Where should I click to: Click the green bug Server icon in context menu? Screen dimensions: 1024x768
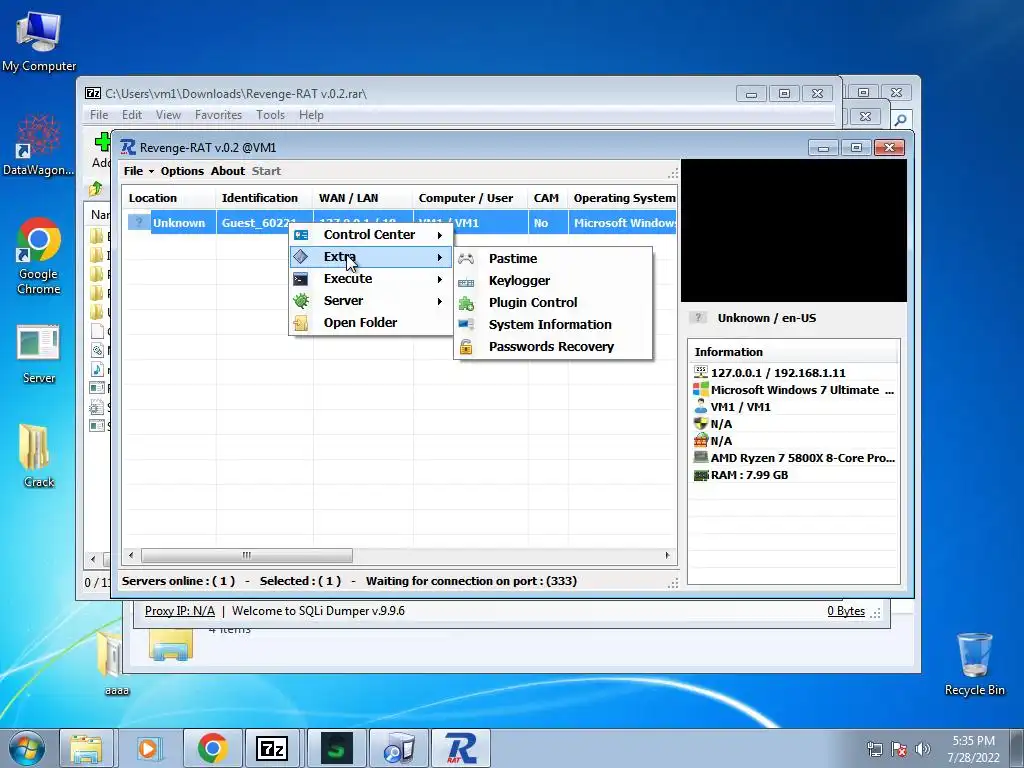pyautogui.click(x=300, y=300)
